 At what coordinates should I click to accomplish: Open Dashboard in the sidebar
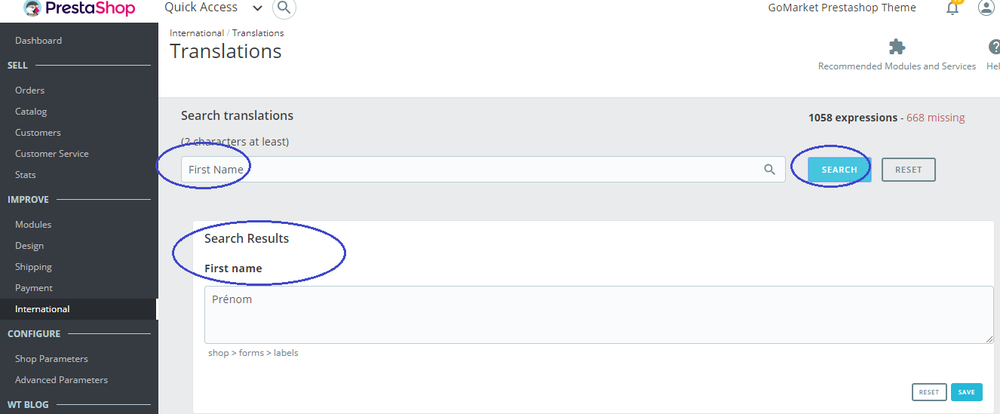click(38, 41)
